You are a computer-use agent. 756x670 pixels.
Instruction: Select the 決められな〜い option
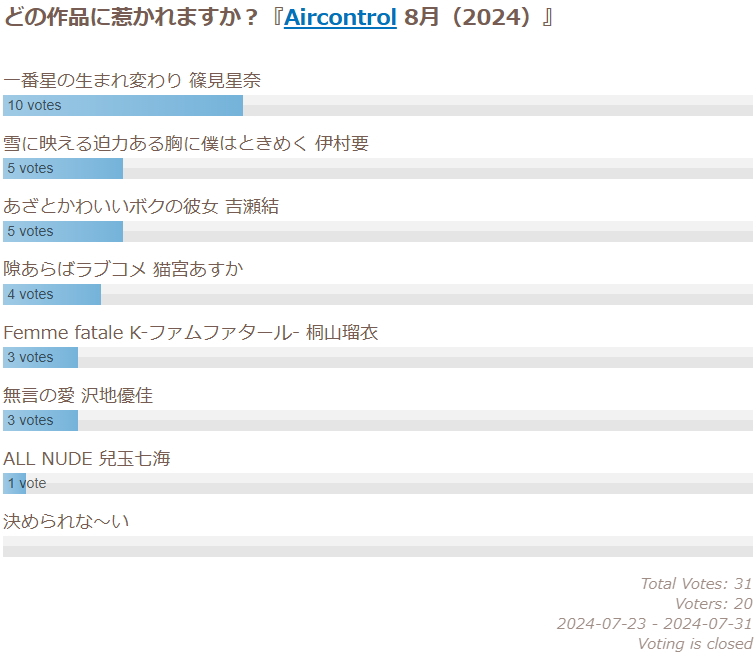point(66,522)
